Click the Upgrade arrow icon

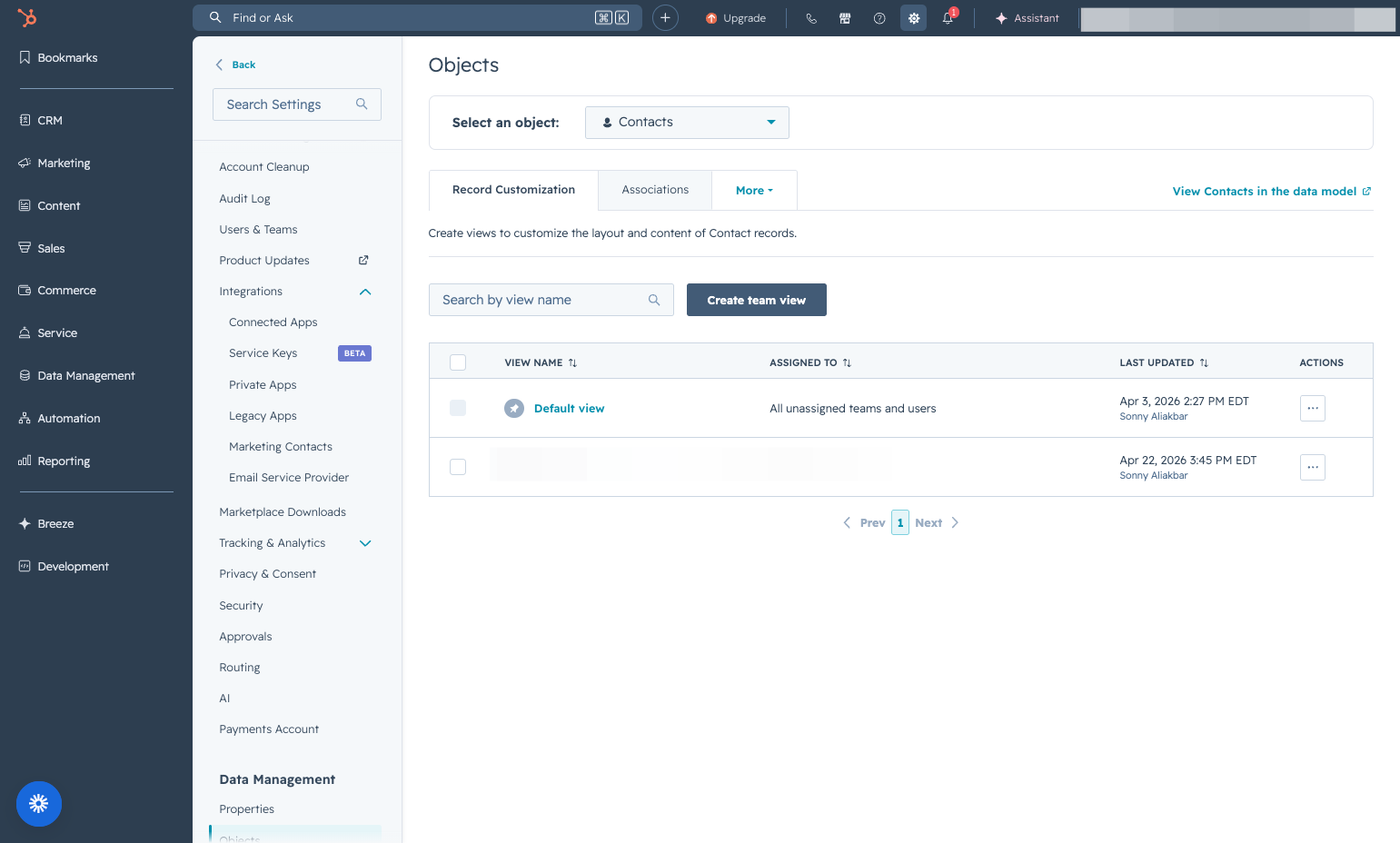[711, 18]
